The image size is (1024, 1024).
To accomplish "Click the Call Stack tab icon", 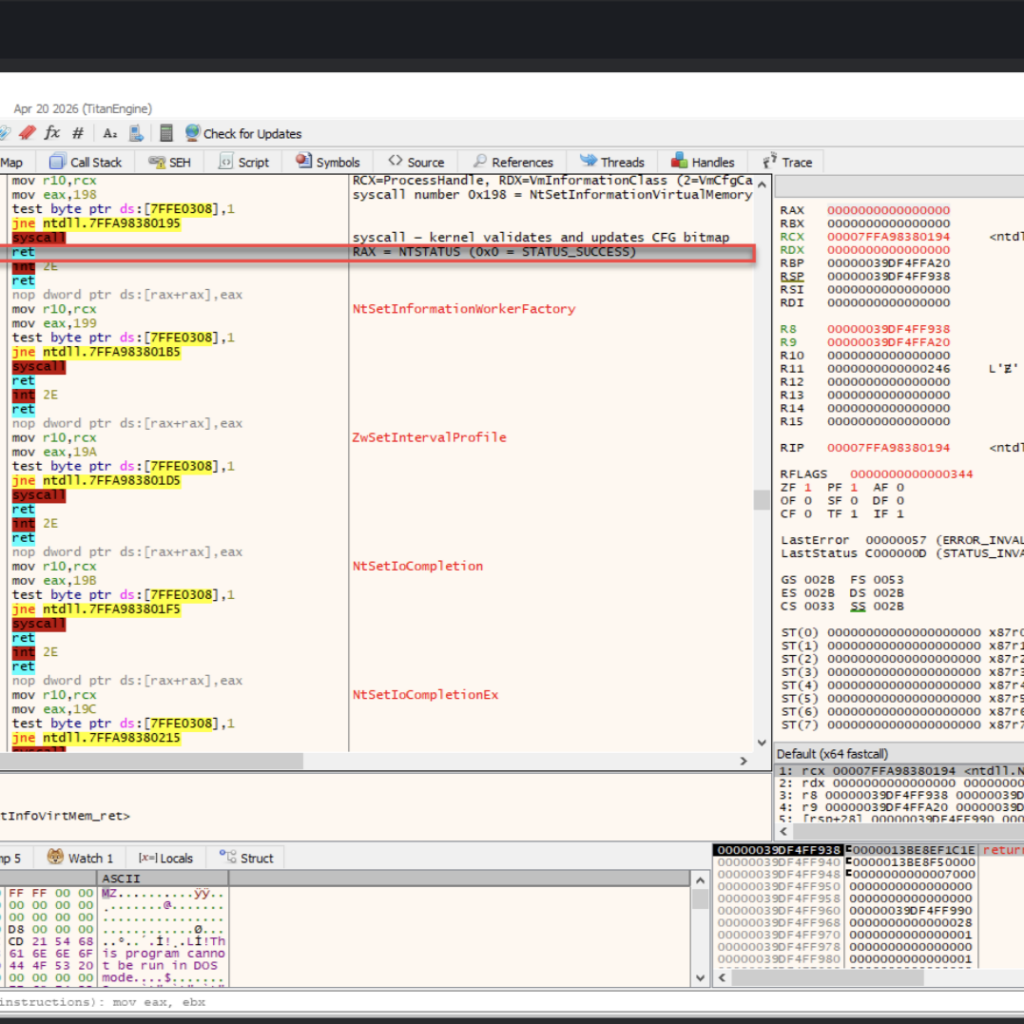I will pos(57,162).
